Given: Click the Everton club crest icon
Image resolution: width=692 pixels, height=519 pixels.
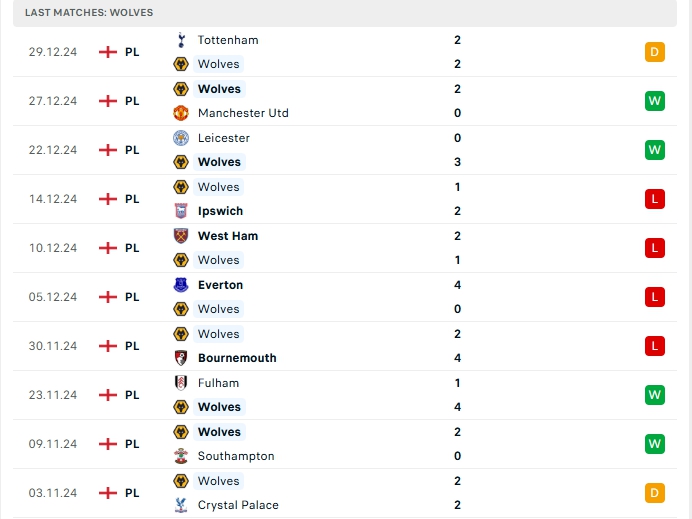Looking at the screenshot, I should click(181, 285).
